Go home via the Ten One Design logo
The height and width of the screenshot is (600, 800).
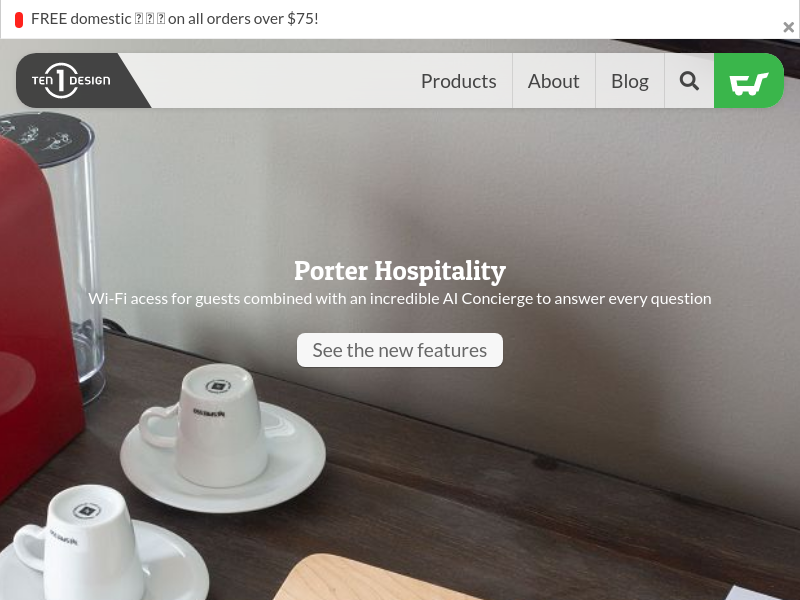point(71,81)
